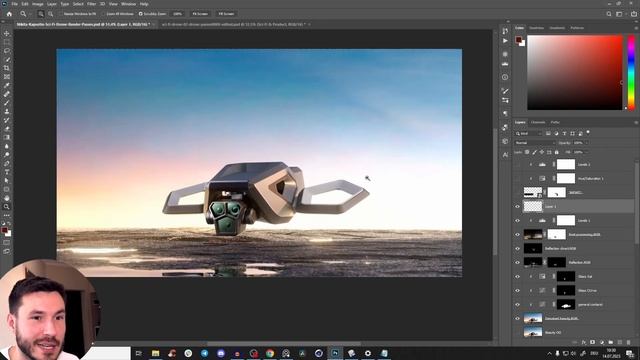Select the Dodge tool
640x360 pixels.
pos(7,155)
